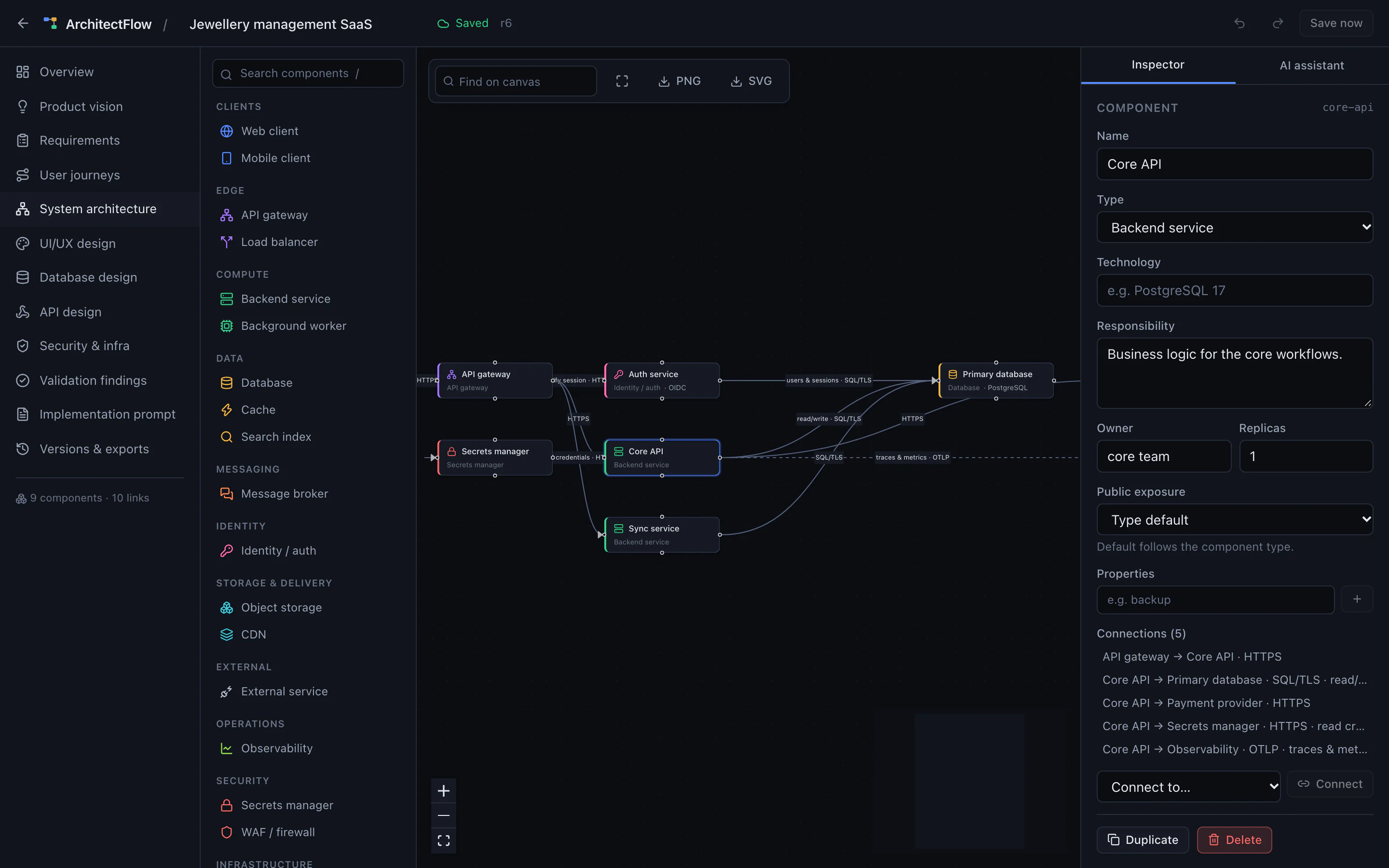Click the Connect button

[x=1329, y=784]
